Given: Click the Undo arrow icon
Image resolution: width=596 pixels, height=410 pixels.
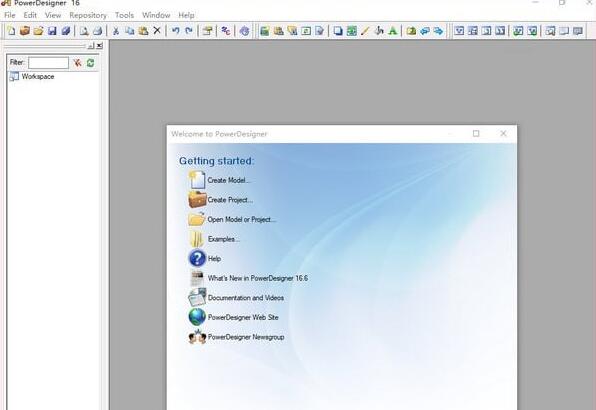Looking at the screenshot, I should pos(175,31).
